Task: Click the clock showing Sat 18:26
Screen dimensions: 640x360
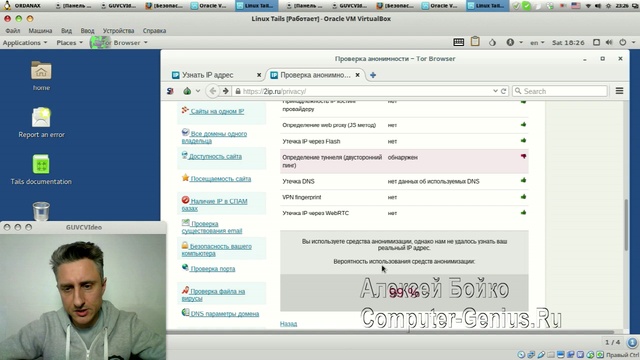Action: tap(568, 42)
